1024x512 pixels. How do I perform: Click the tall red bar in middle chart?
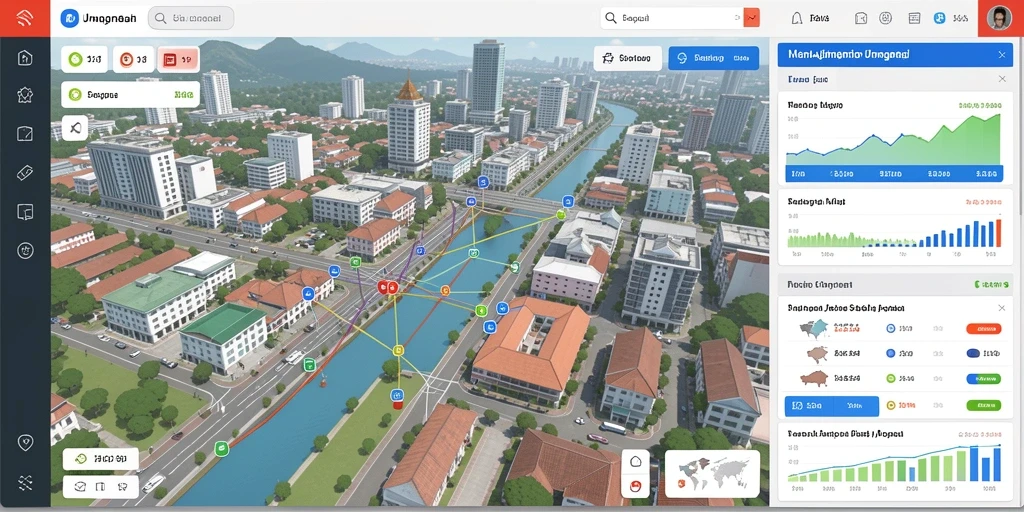click(999, 233)
